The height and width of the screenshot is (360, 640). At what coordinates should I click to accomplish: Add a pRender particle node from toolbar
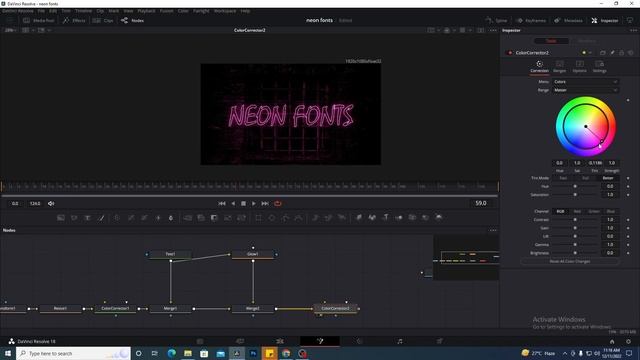[x=342, y=218]
